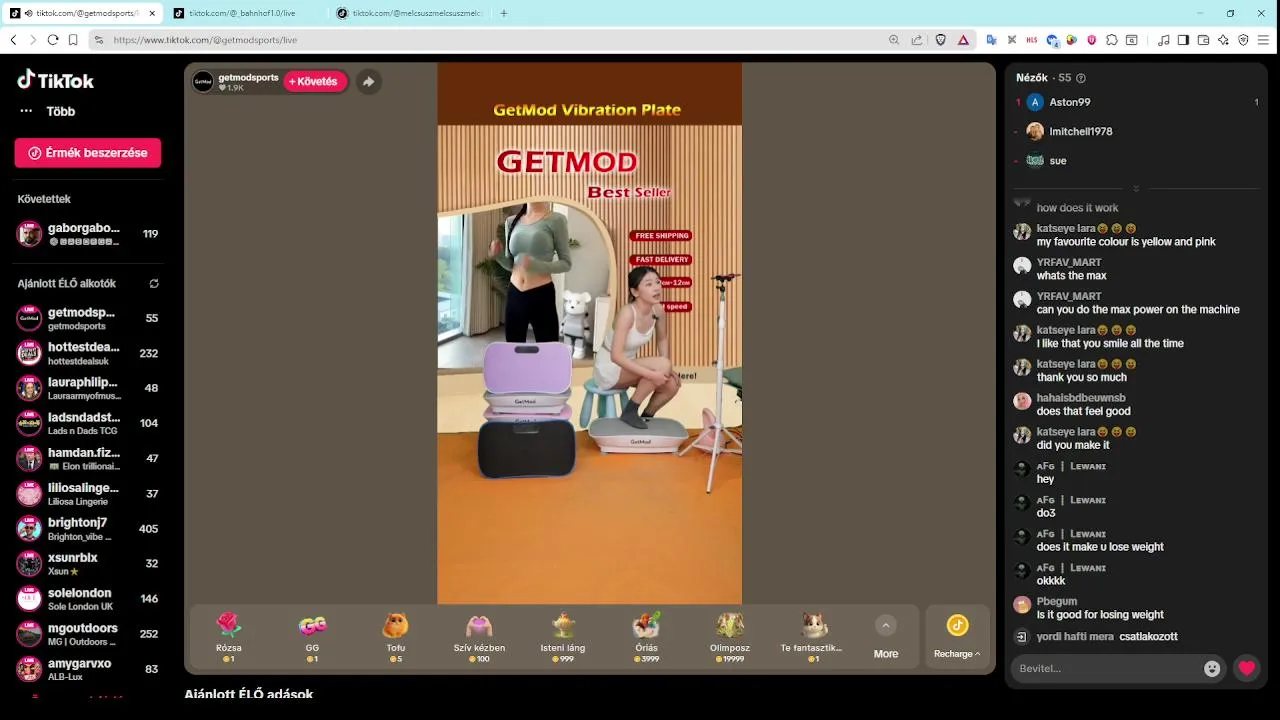Send the Olimposz gift
Screen dimensions: 1280x720
click(729, 637)
